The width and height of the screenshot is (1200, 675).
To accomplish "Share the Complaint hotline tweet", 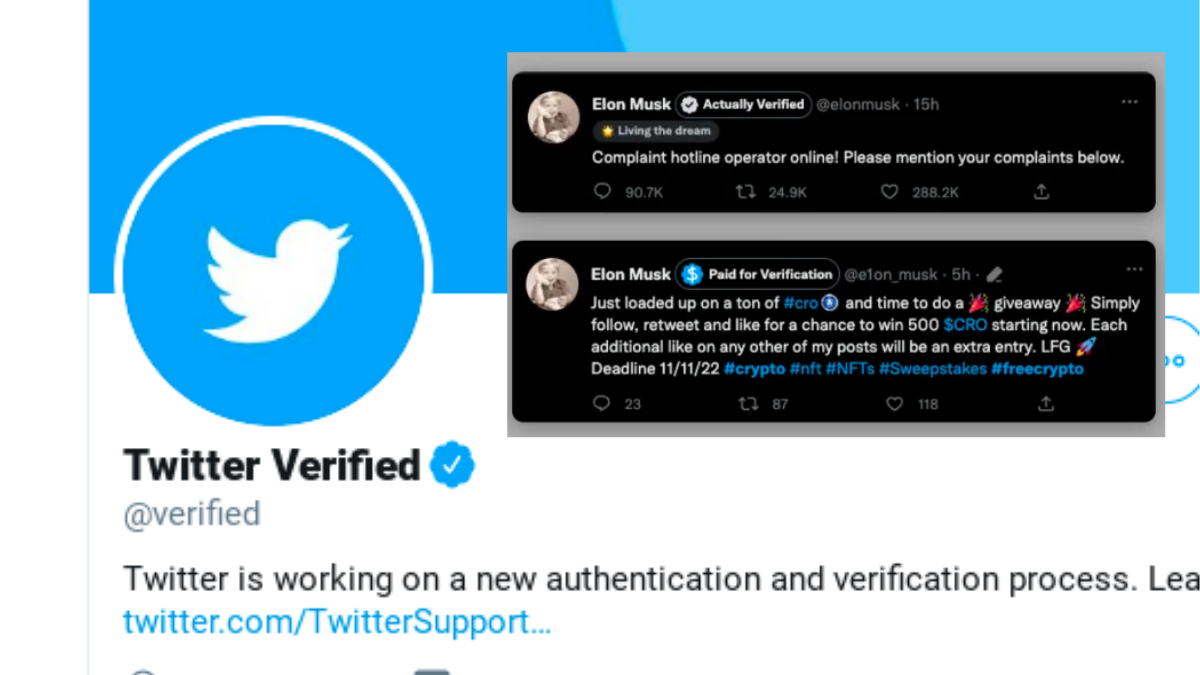I will [x=1041, y=190].
